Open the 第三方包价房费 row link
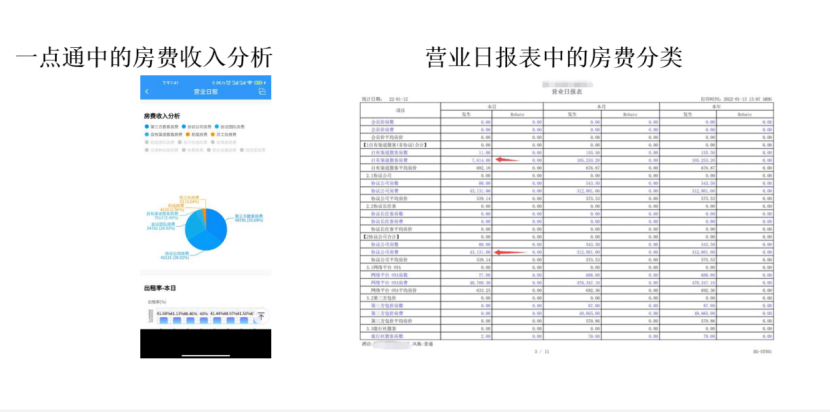The height and width of the screenshot is (412, 830). pyautogui.click(x=386, y=312)
